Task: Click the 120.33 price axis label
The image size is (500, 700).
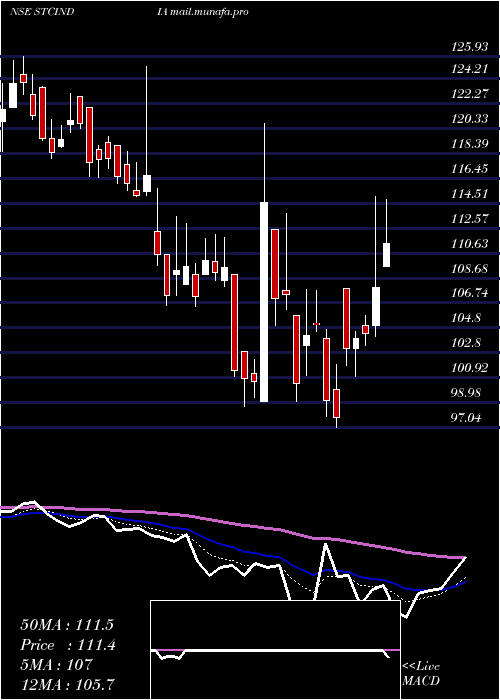Action: (x=468, y=119)
